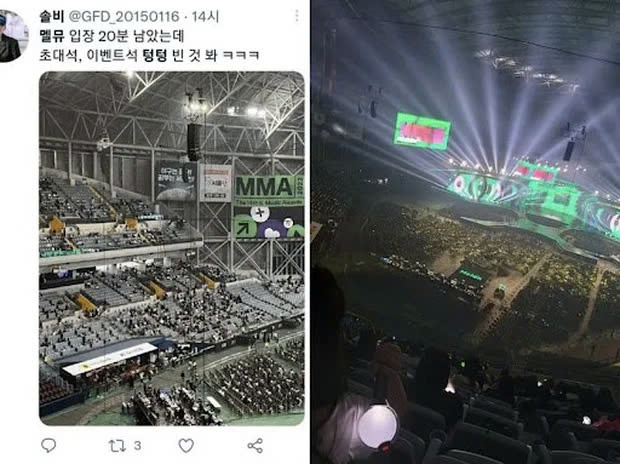This screenshot has height=464, width=620.
Task: Click the hanging speaker array in arena photo
Action: pos(192,141)
